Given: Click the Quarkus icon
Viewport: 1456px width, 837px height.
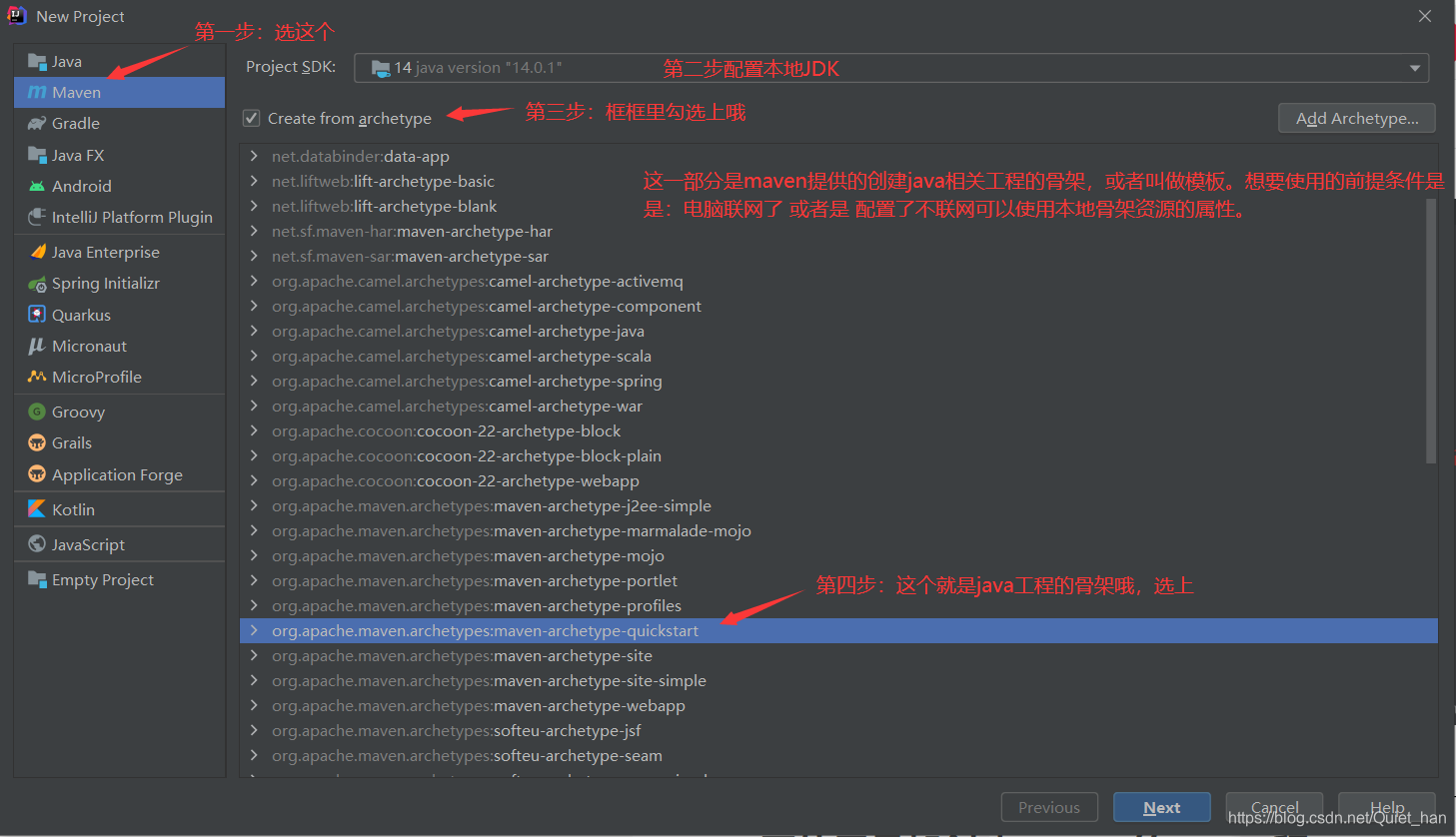Looking at the screenshot, I should 37,315.
